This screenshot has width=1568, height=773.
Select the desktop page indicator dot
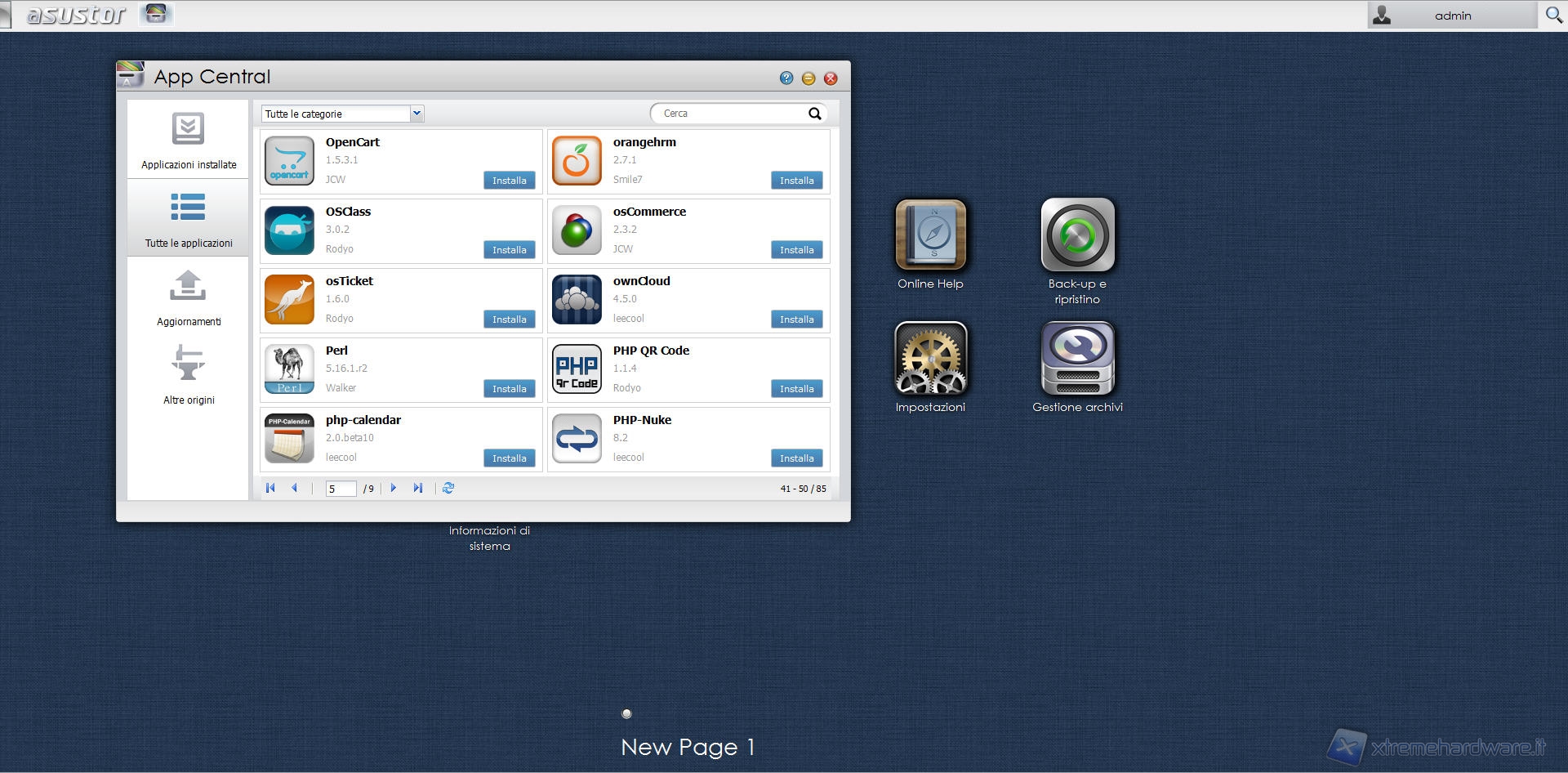pos(626,713)
